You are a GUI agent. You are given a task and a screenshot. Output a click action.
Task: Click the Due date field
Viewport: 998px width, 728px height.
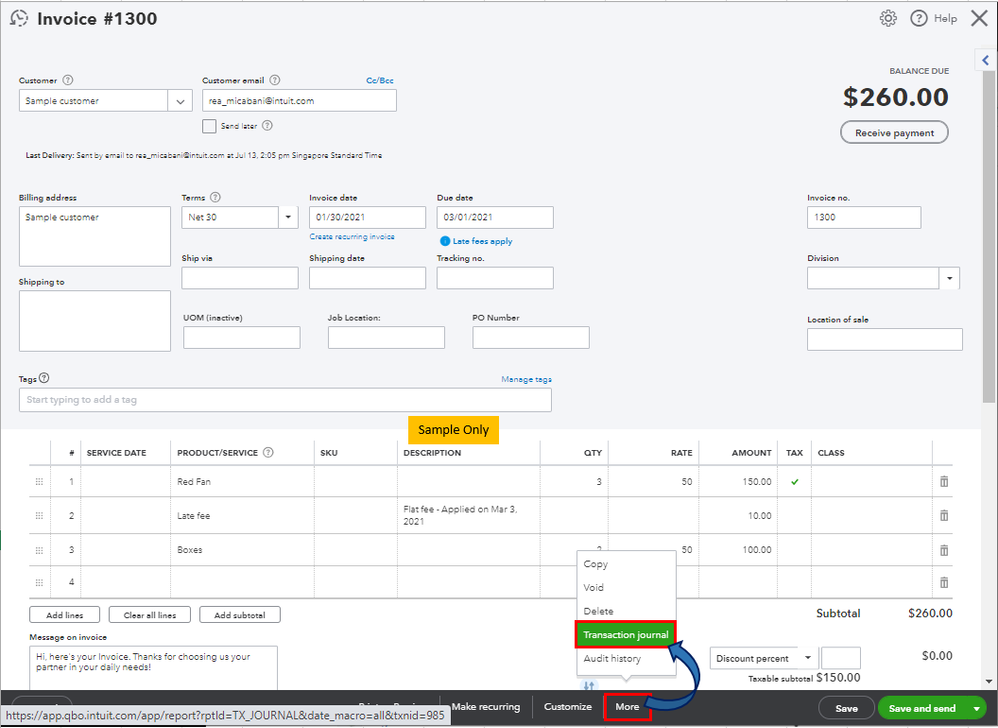(x=495, y=217)
